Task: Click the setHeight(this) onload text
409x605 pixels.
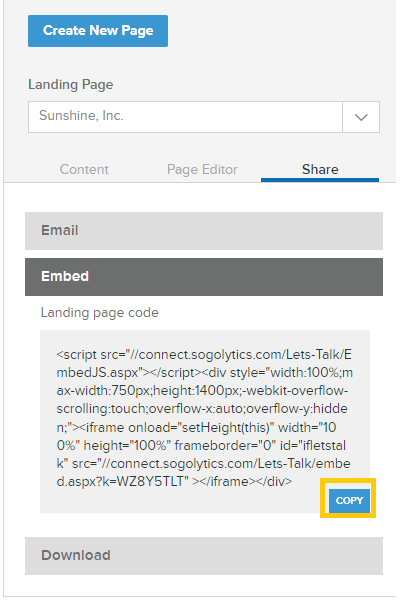Action: pyautogui.click(x=225, y=427)
